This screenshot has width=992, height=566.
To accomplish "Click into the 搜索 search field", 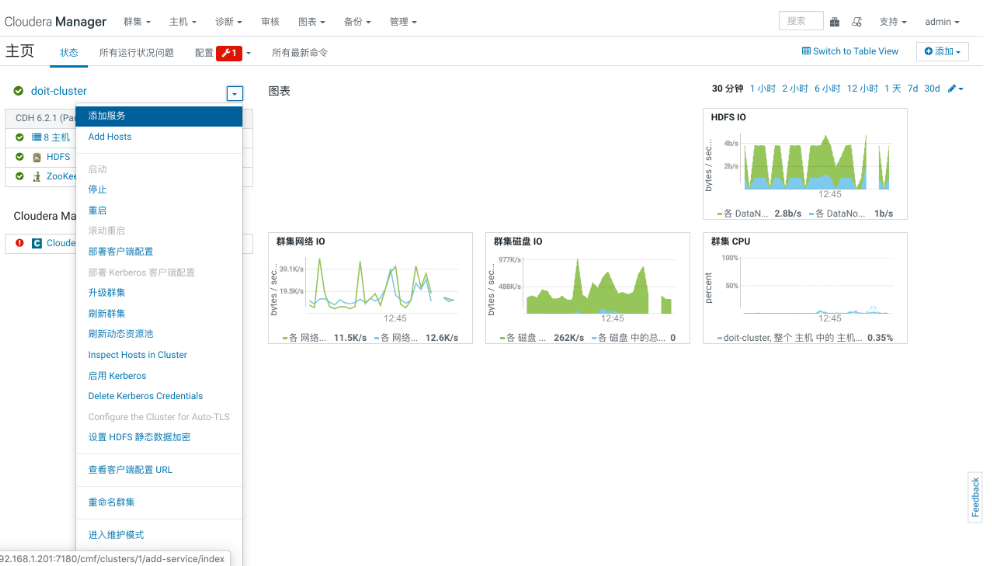I will pos(801,21).
